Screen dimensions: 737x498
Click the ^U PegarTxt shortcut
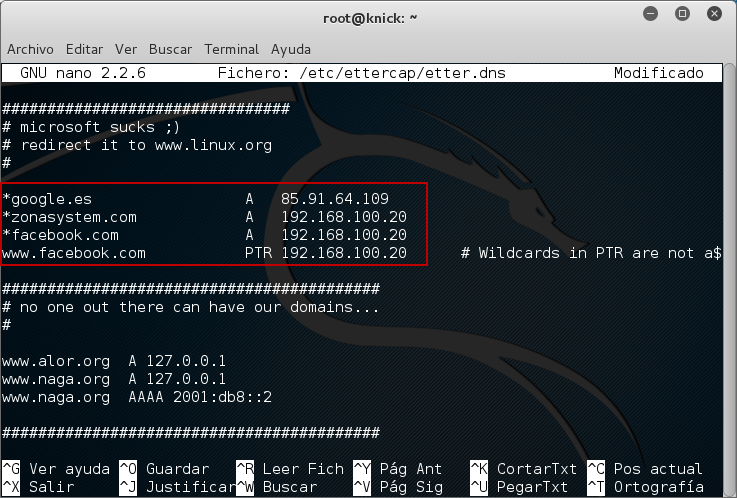(519, 487)
